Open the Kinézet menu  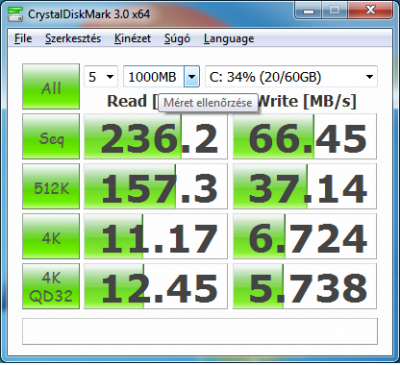coord(132,38)
